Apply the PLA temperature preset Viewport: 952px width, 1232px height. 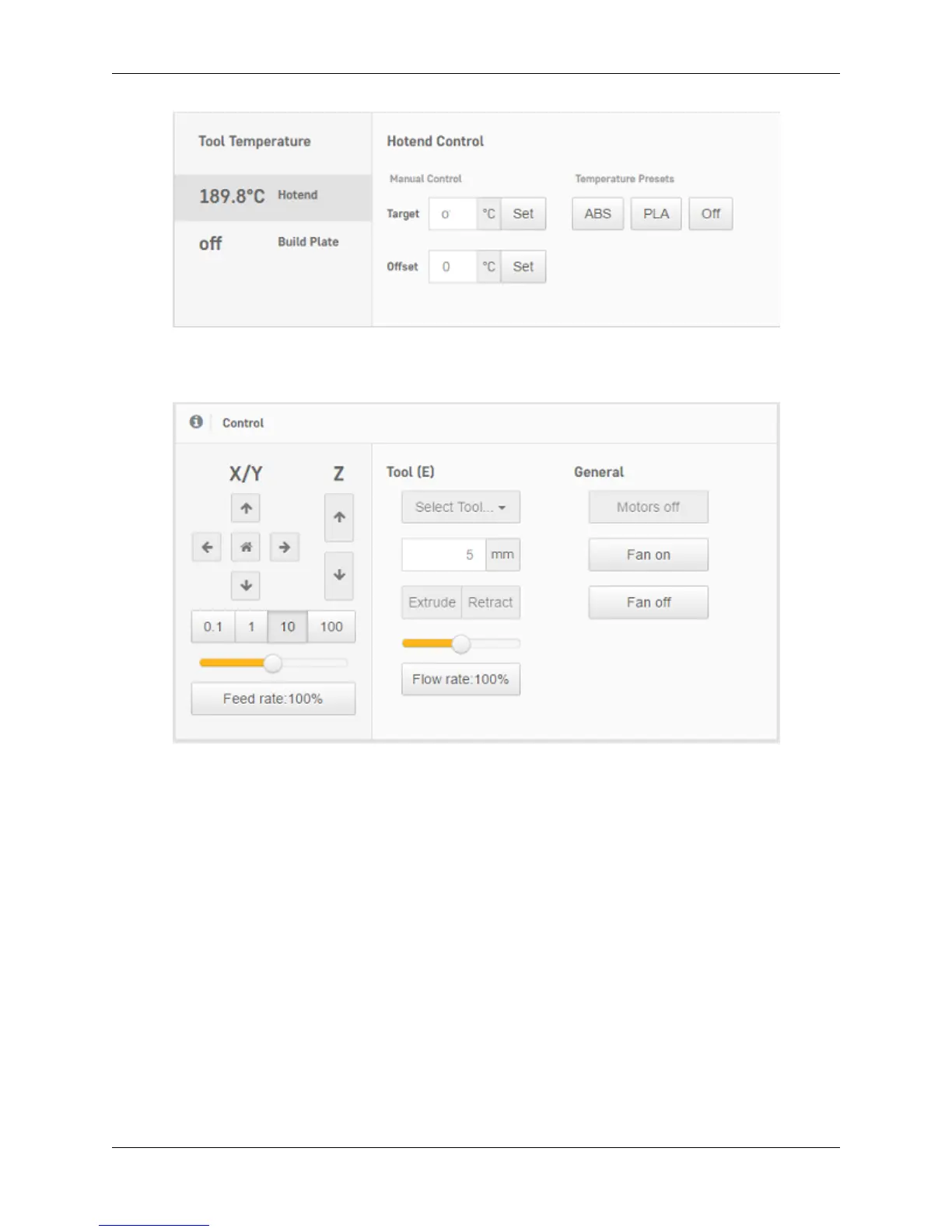[x=656, y=214]
